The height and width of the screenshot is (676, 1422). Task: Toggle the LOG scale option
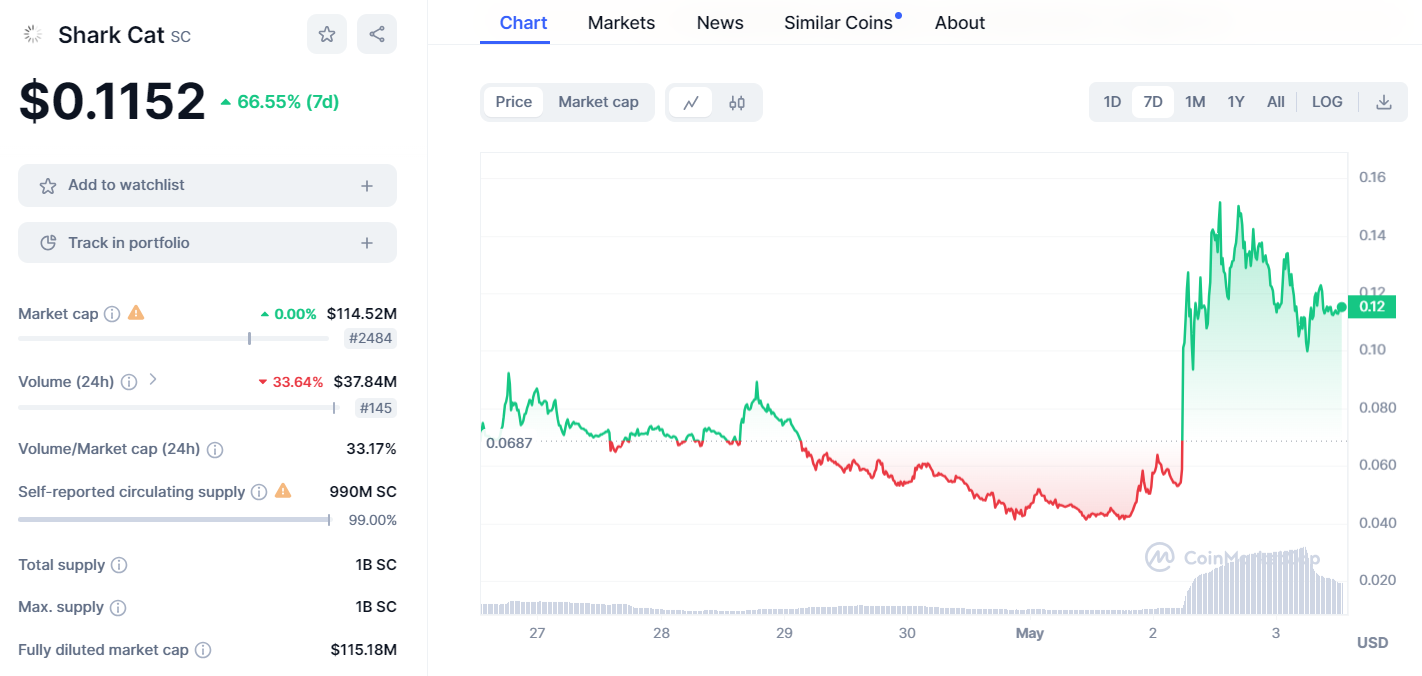(x=1327, y=102)
